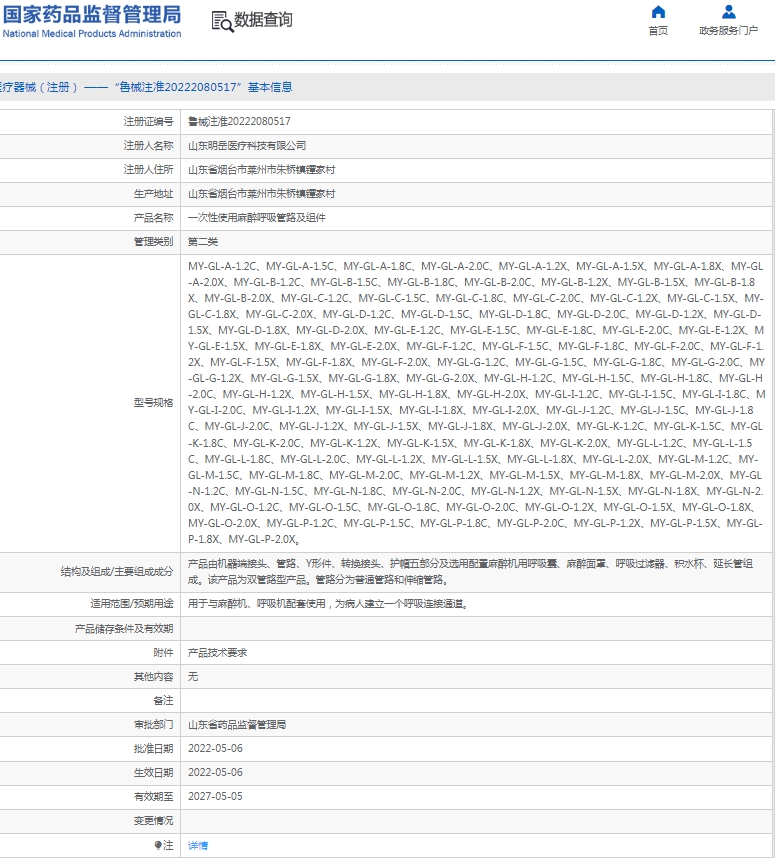Select 山东明岳医疗科技有限公司 registrant name

pyautogui.click(x=247, y=146)
